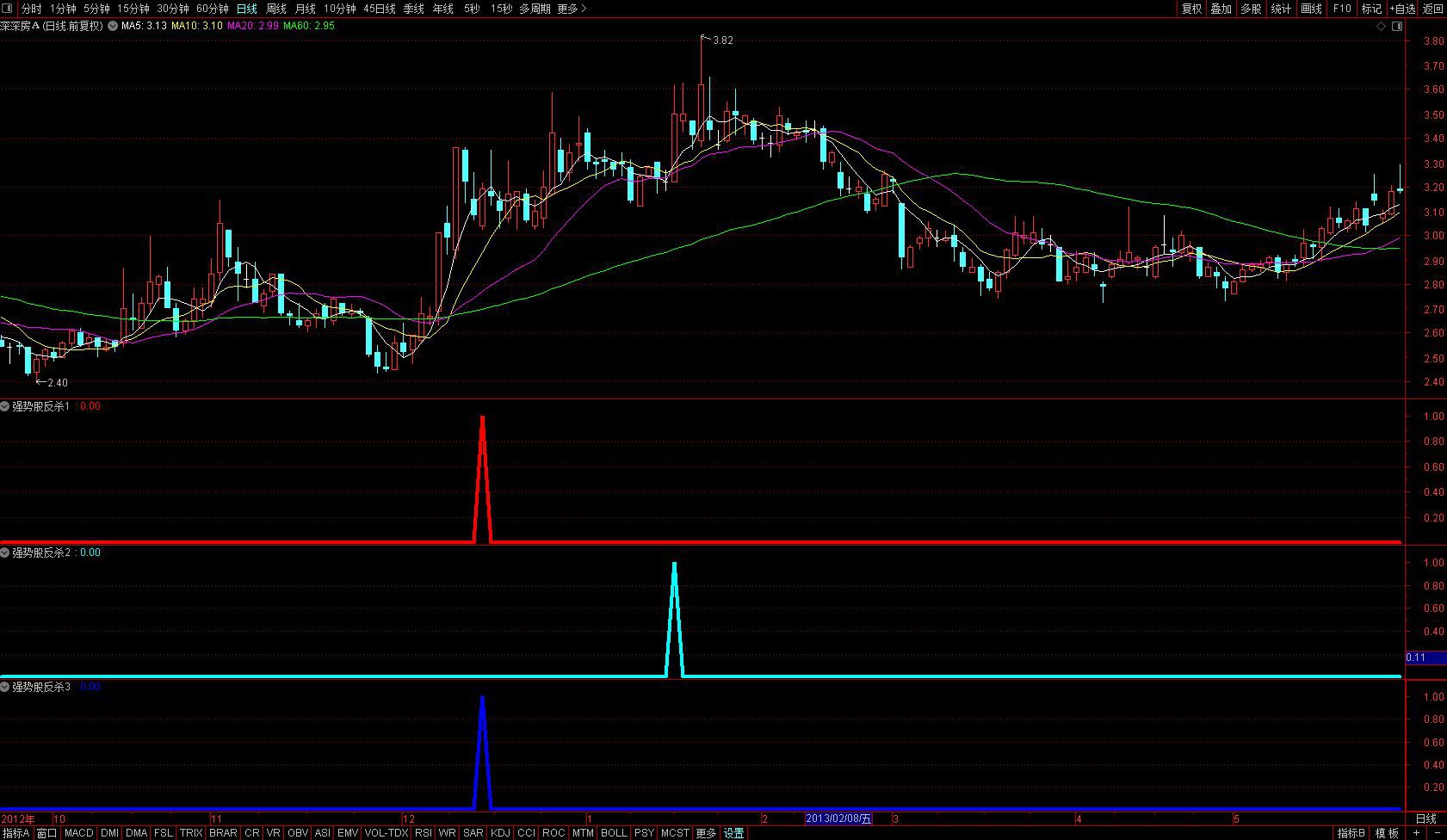Apply the ASI indicator

pos(323,833)
